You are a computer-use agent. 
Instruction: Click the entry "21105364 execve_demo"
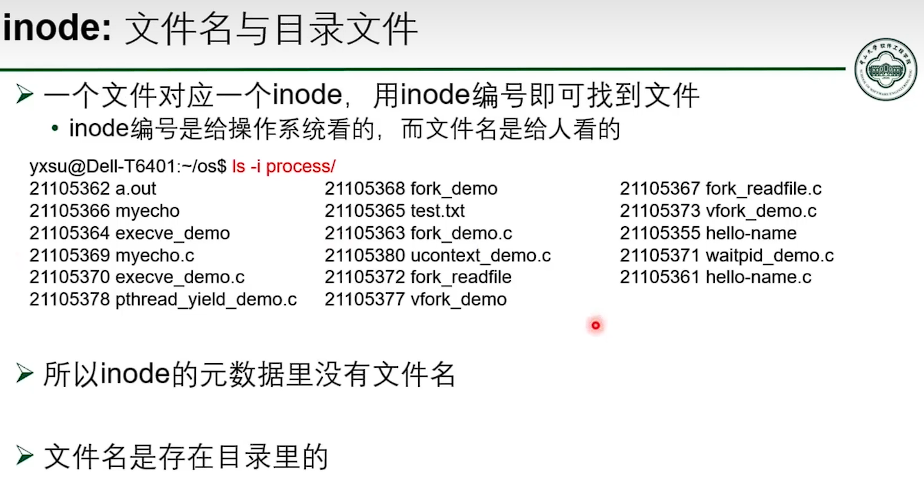tap(130, 233)
